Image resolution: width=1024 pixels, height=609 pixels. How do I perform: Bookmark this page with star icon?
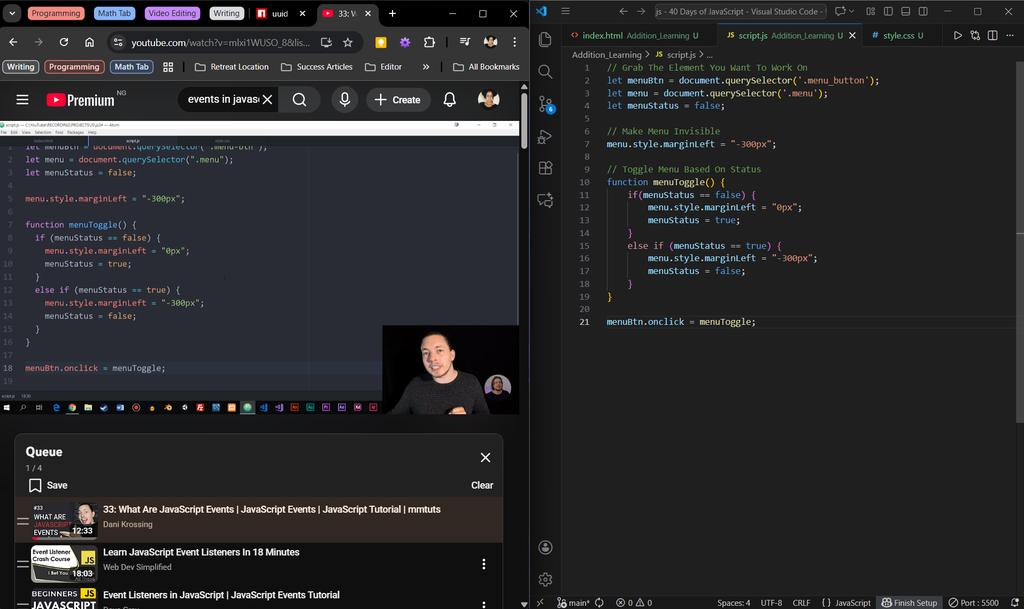[x=347, y=42]
